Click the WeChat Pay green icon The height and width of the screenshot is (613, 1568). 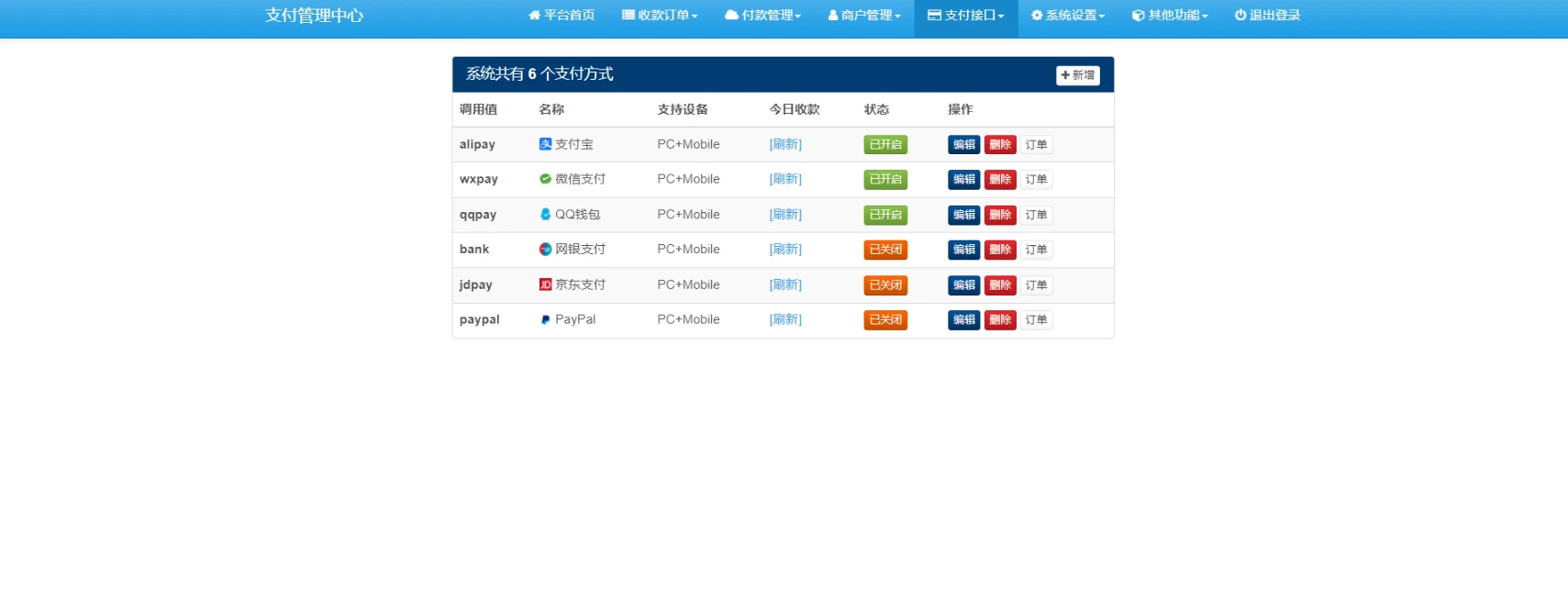(x=545, y=179)
